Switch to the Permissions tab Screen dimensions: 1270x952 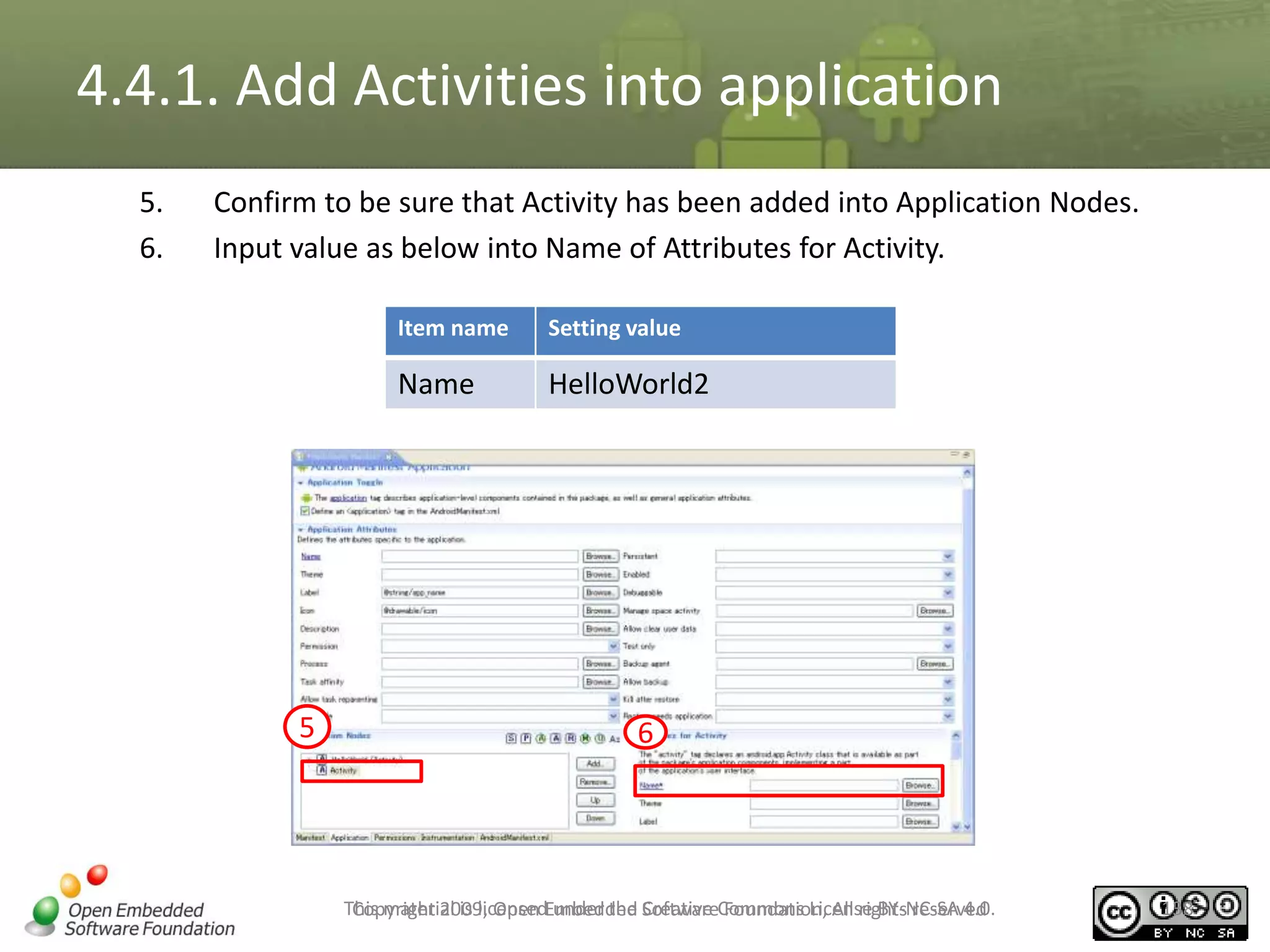[395, 838]
